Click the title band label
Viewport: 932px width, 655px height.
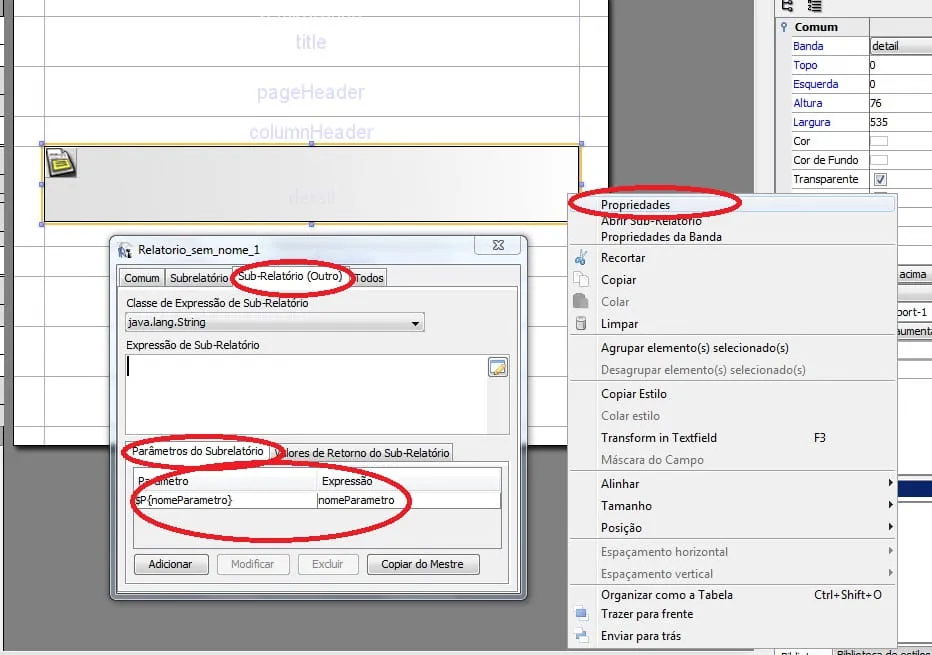311,42
